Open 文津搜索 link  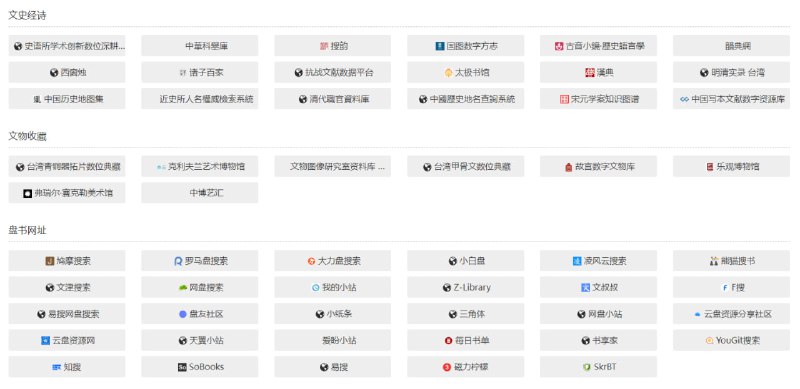point(67,287)
